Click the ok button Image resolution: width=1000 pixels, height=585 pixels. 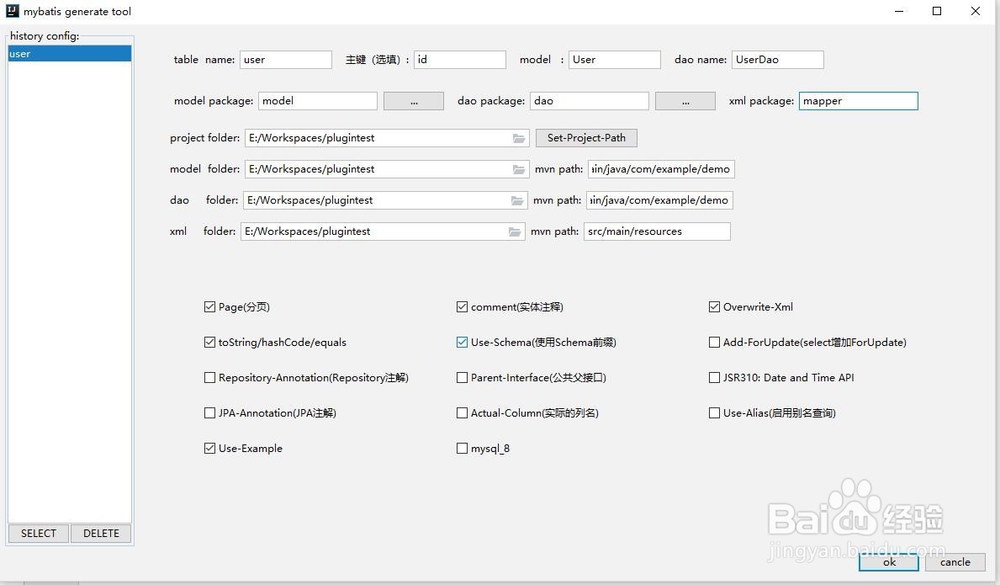[888, 562]
